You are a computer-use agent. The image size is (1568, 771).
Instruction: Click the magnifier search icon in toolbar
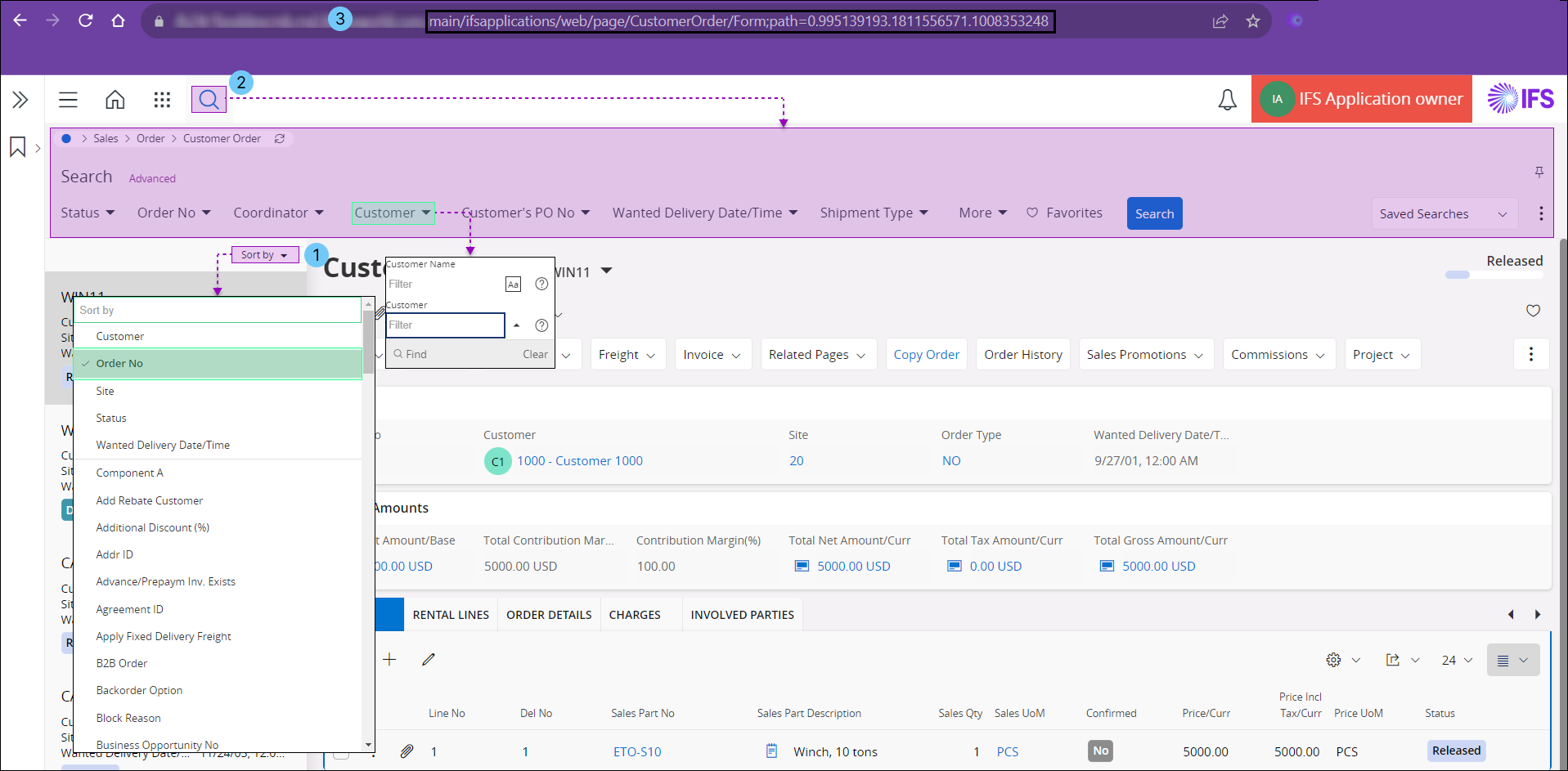pyautogui.click(x=209, y=100)
